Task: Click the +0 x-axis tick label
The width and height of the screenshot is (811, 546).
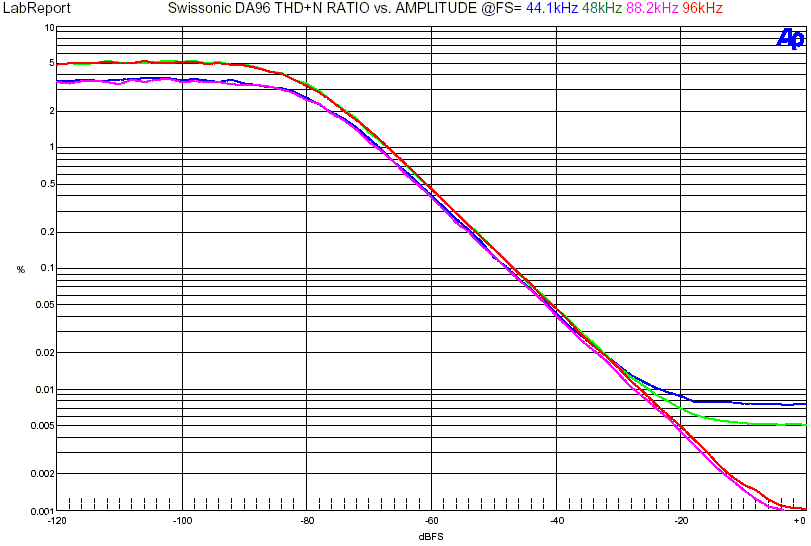Action: point(800,521)
